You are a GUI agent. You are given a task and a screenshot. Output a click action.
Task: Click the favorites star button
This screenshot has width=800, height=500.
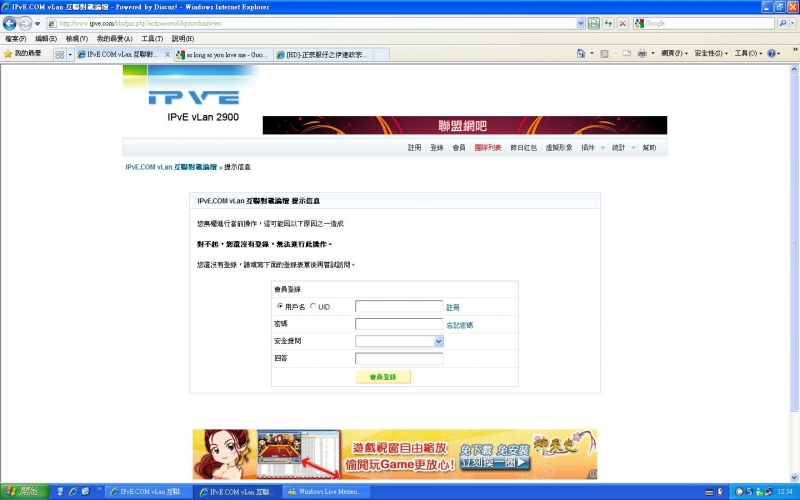pyautogui.click(x=23, y=54)
